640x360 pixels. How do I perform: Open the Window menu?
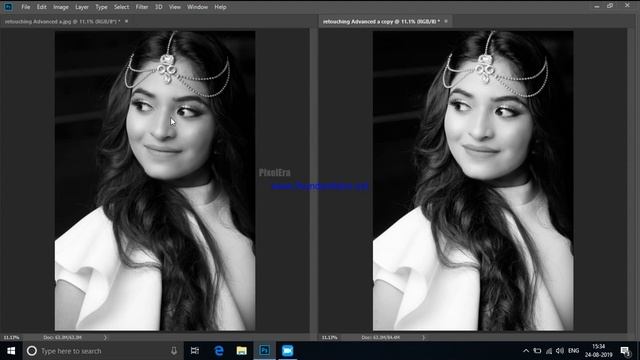coord(198,7)
